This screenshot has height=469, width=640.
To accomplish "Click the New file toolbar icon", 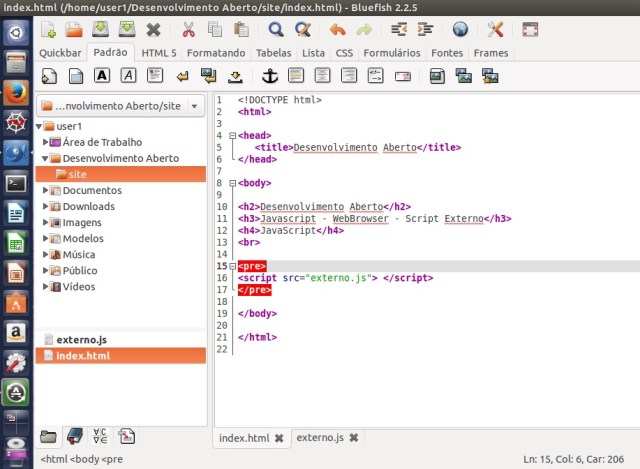I will pos(48,29).
